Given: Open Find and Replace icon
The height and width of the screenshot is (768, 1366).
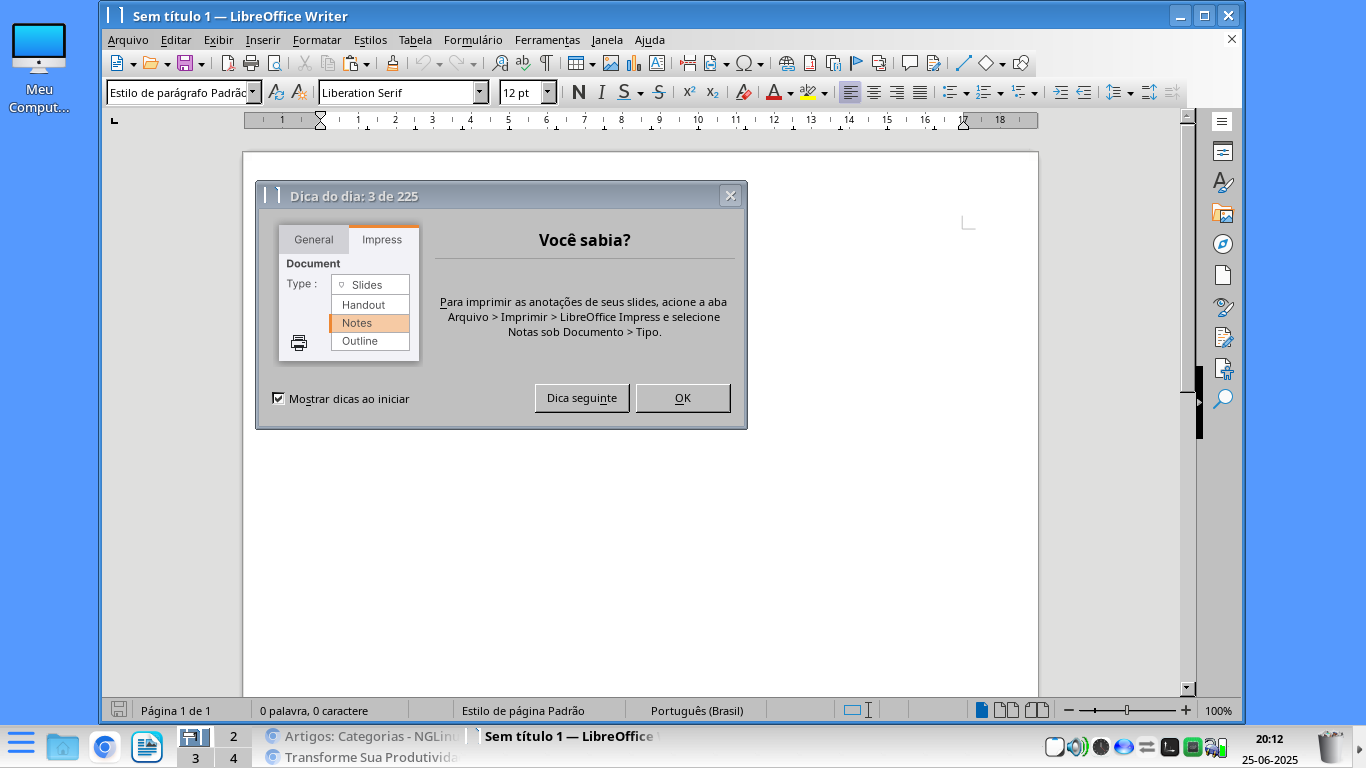Looking at the screenshot, I should (500, 63).
